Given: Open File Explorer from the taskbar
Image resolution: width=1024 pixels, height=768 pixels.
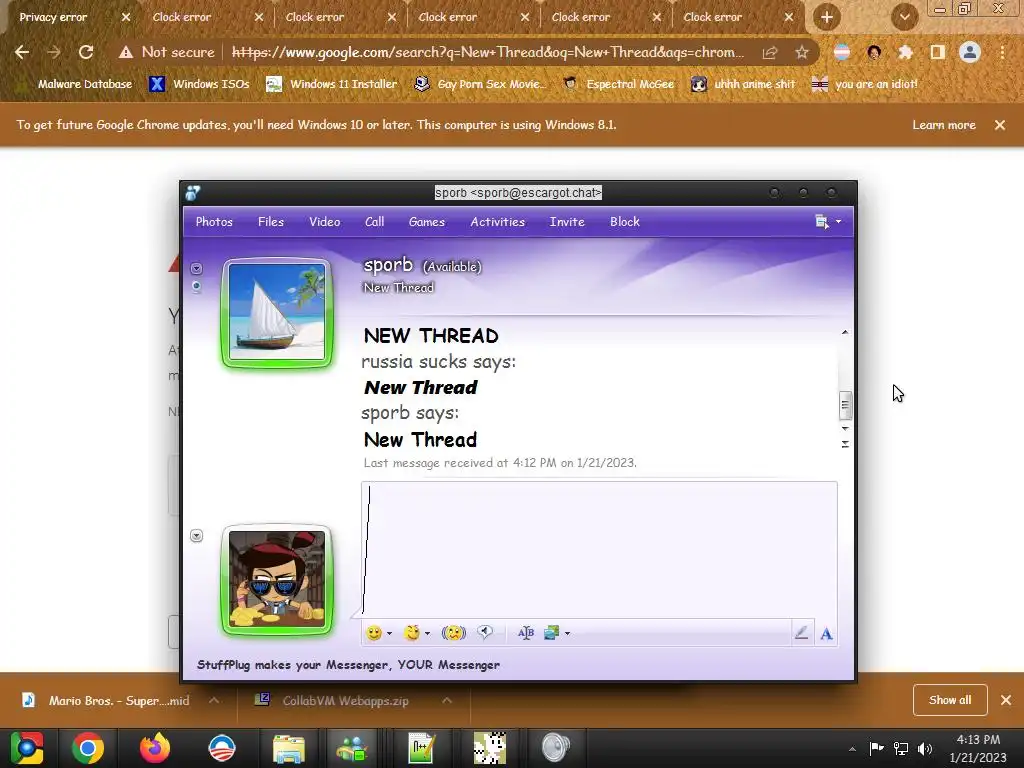Looking at the screenshot, I should [x=289, y=748].
